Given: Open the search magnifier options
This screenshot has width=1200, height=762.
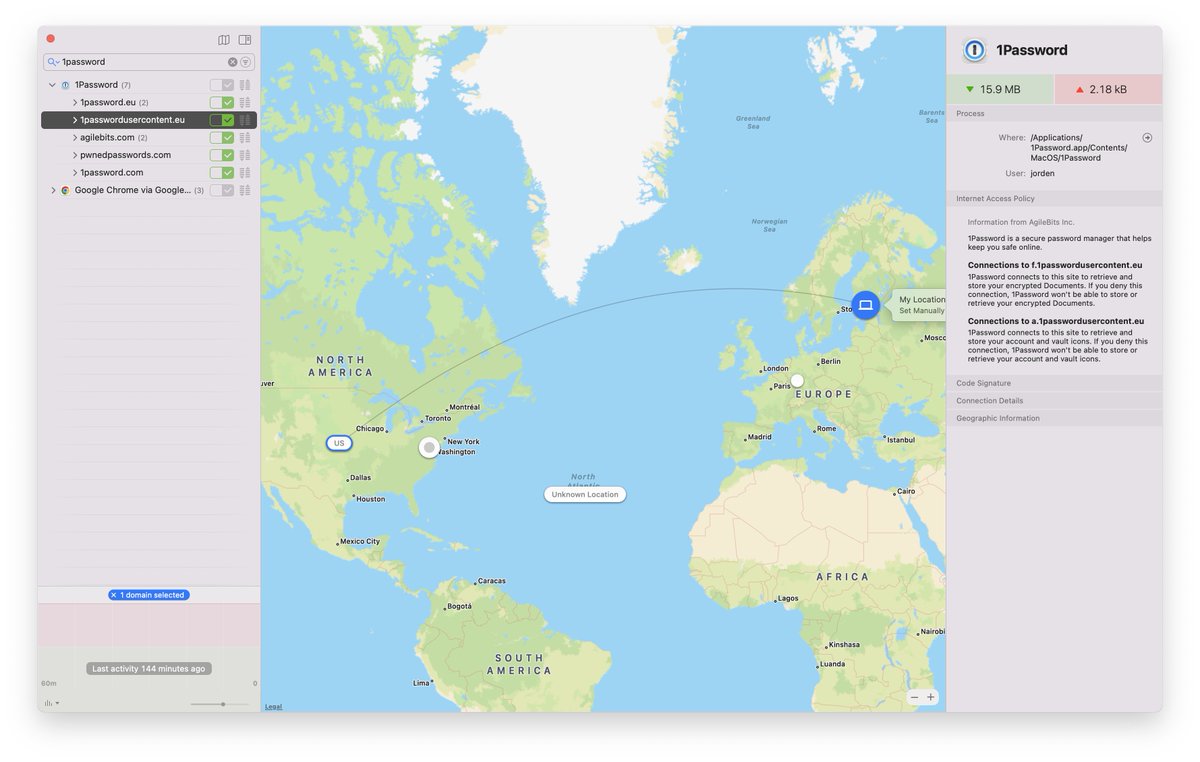Looking at the screenshot, I should point(53,62).
